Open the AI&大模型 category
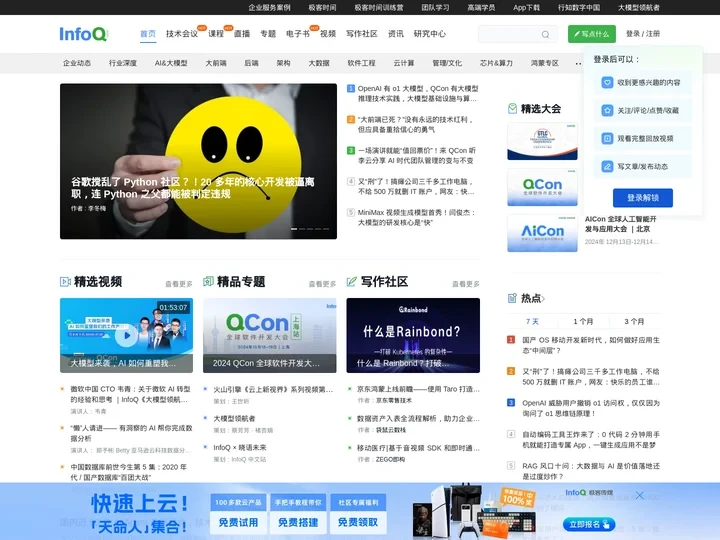The height and width of the screenshot is (540, 720). (171, 63)
